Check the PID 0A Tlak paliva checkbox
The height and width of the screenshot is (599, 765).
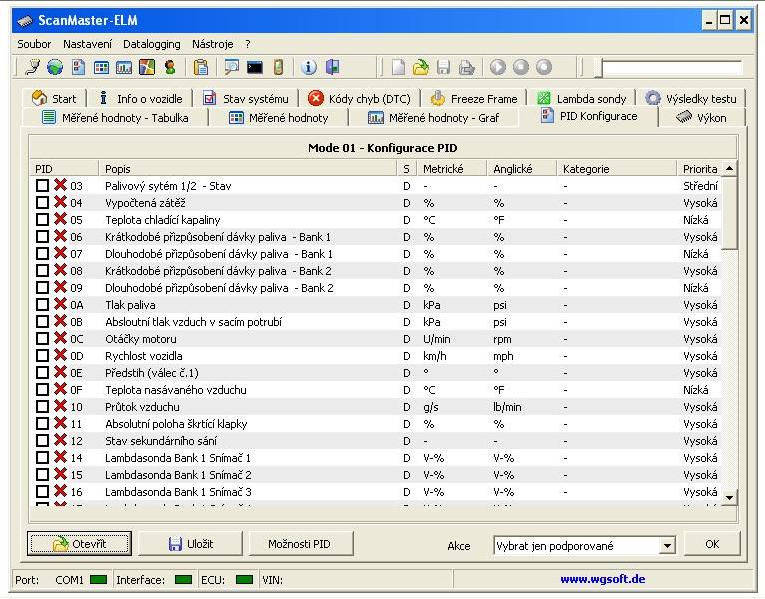click(x=42, y=304)
